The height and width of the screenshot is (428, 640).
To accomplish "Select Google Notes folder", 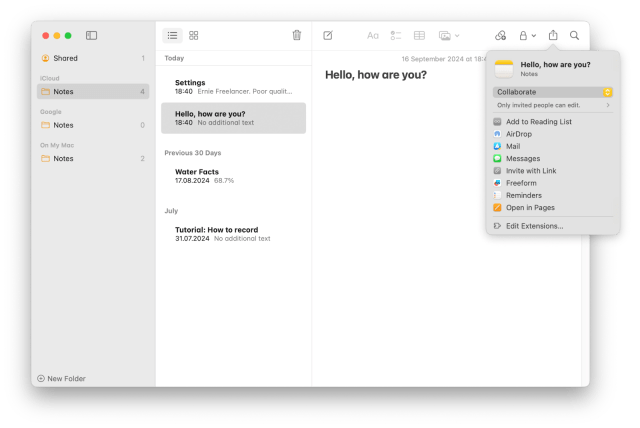I will pos(93,125).
